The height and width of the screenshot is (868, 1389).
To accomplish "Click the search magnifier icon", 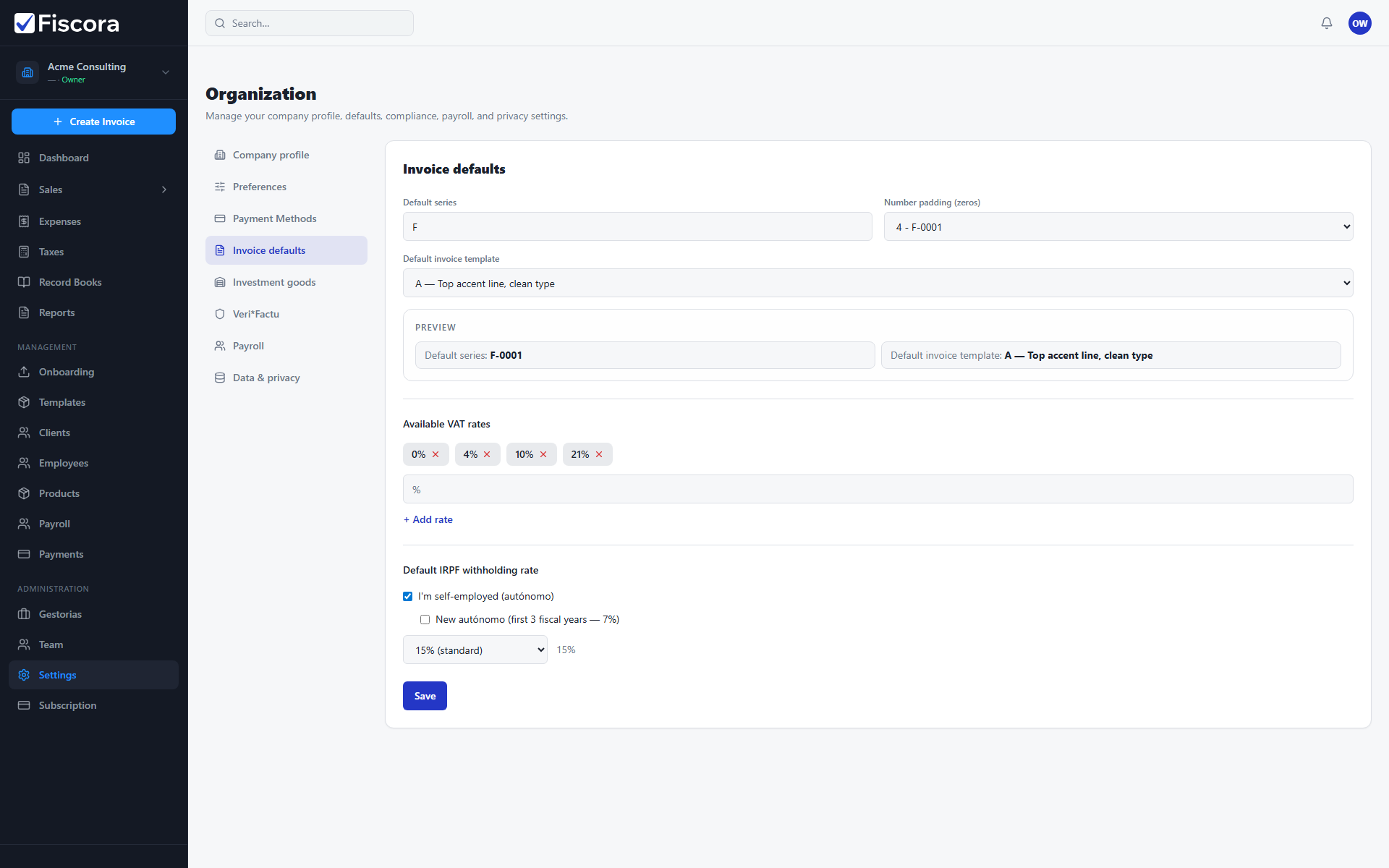I will [220, 23].
